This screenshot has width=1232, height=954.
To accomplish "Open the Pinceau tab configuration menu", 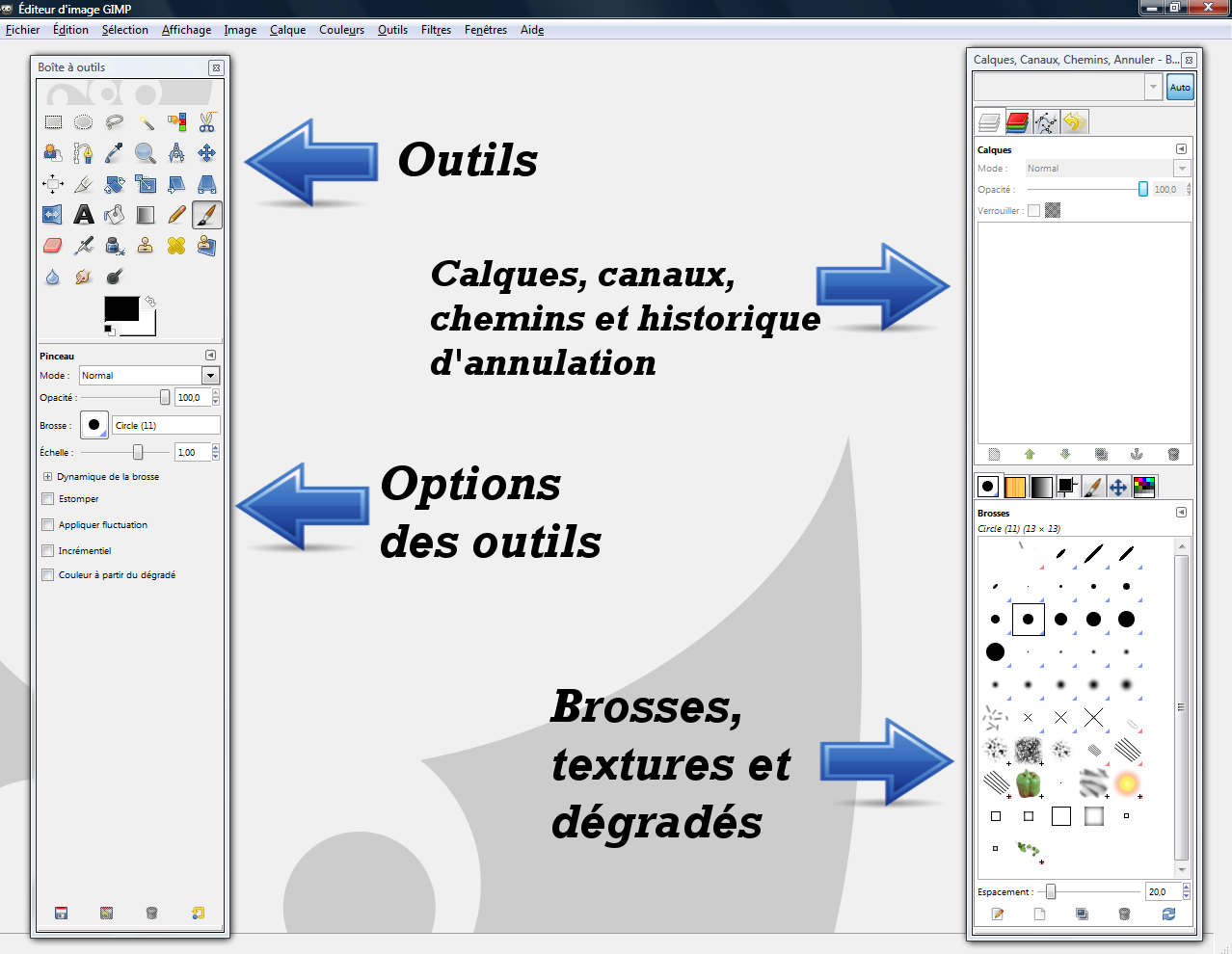I will (x=210, y=356).
